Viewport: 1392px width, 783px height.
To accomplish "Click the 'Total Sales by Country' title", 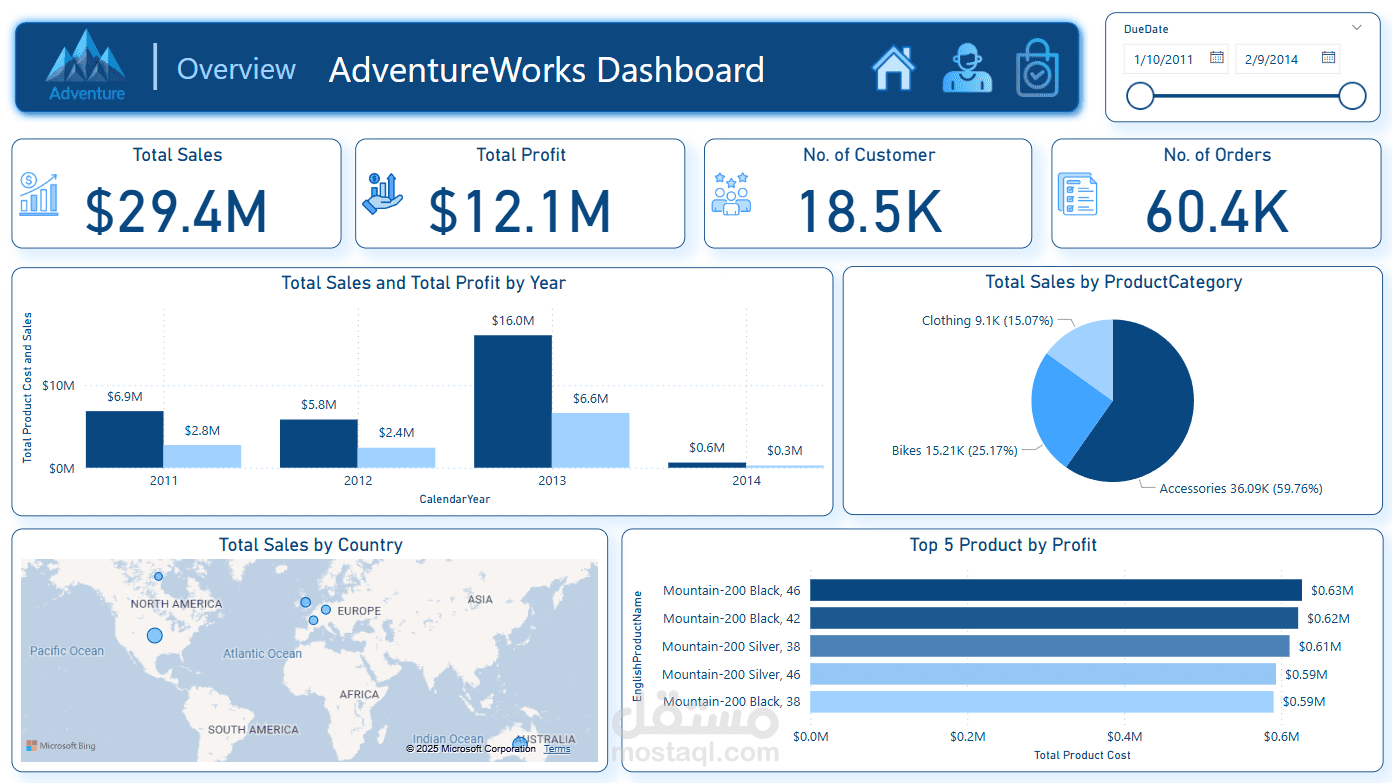I will [311, 545].
